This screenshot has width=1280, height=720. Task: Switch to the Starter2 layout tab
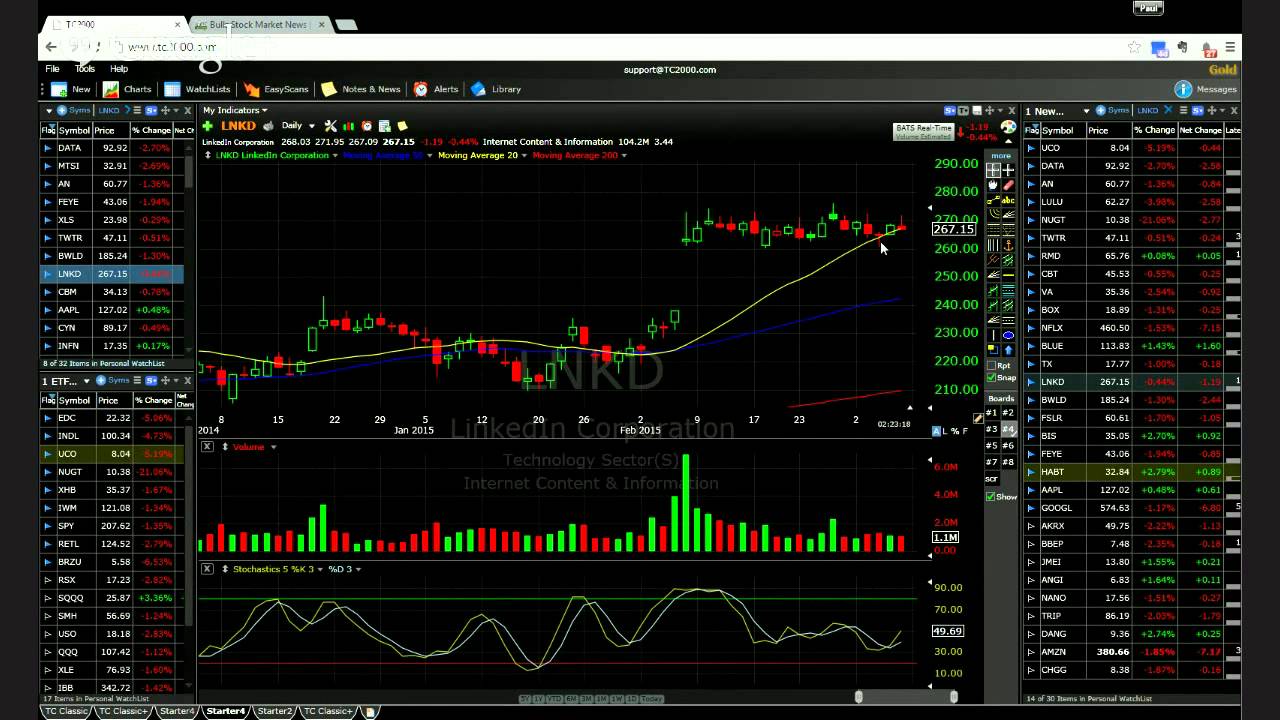274,711
